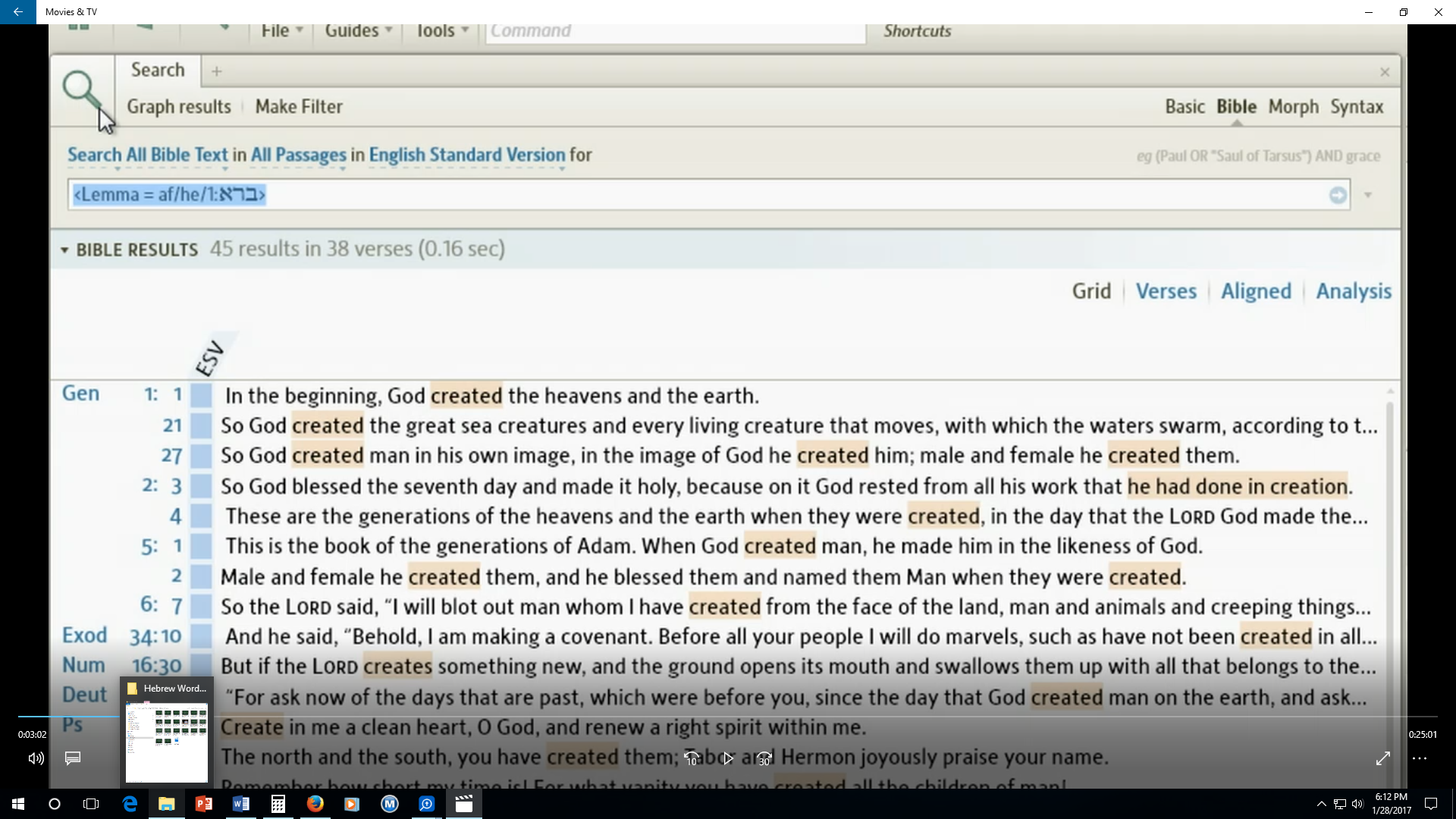Open the English Standard Version selector
Screen dimensions: 1456x819
(x=467, y=155)
